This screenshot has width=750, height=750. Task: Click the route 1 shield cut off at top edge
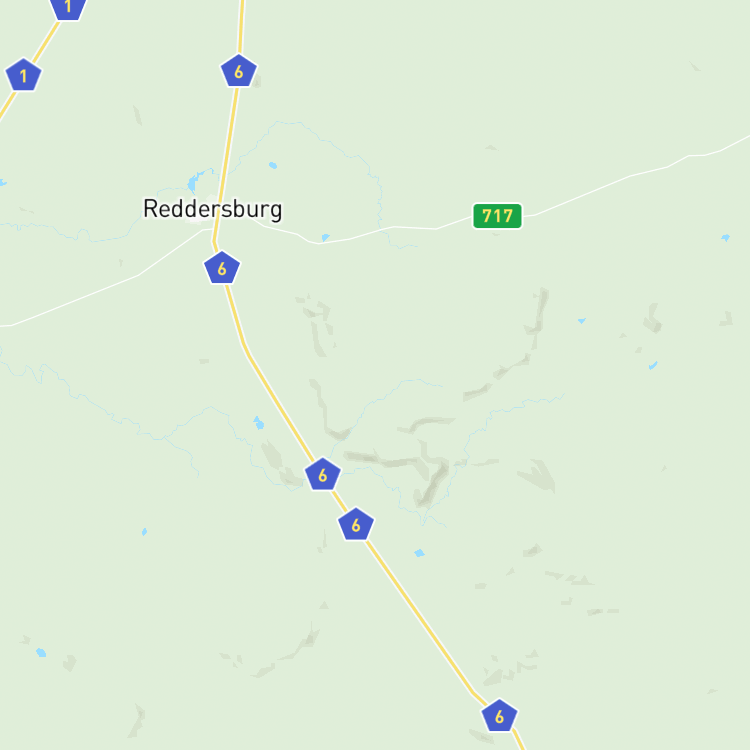pyautogui.click(x=68, y=8)
